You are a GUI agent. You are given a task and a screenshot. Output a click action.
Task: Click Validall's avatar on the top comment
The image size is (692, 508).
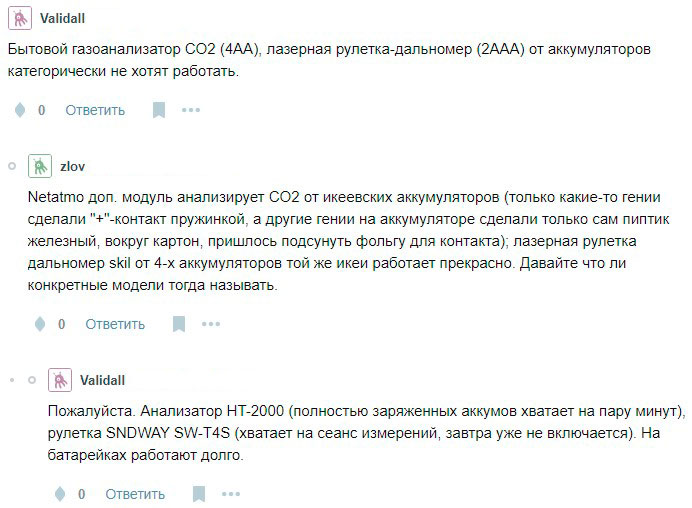point(19,17)
